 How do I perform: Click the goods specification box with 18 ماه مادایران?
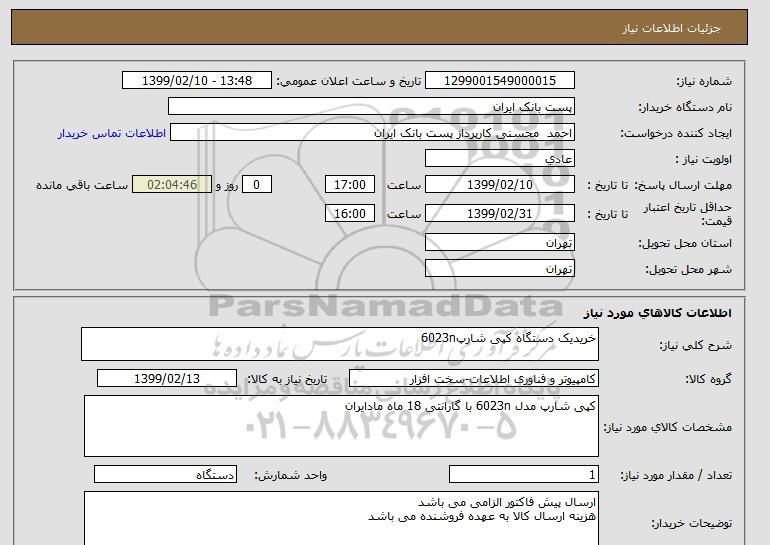pyautogui.click(x=341, y=426)
